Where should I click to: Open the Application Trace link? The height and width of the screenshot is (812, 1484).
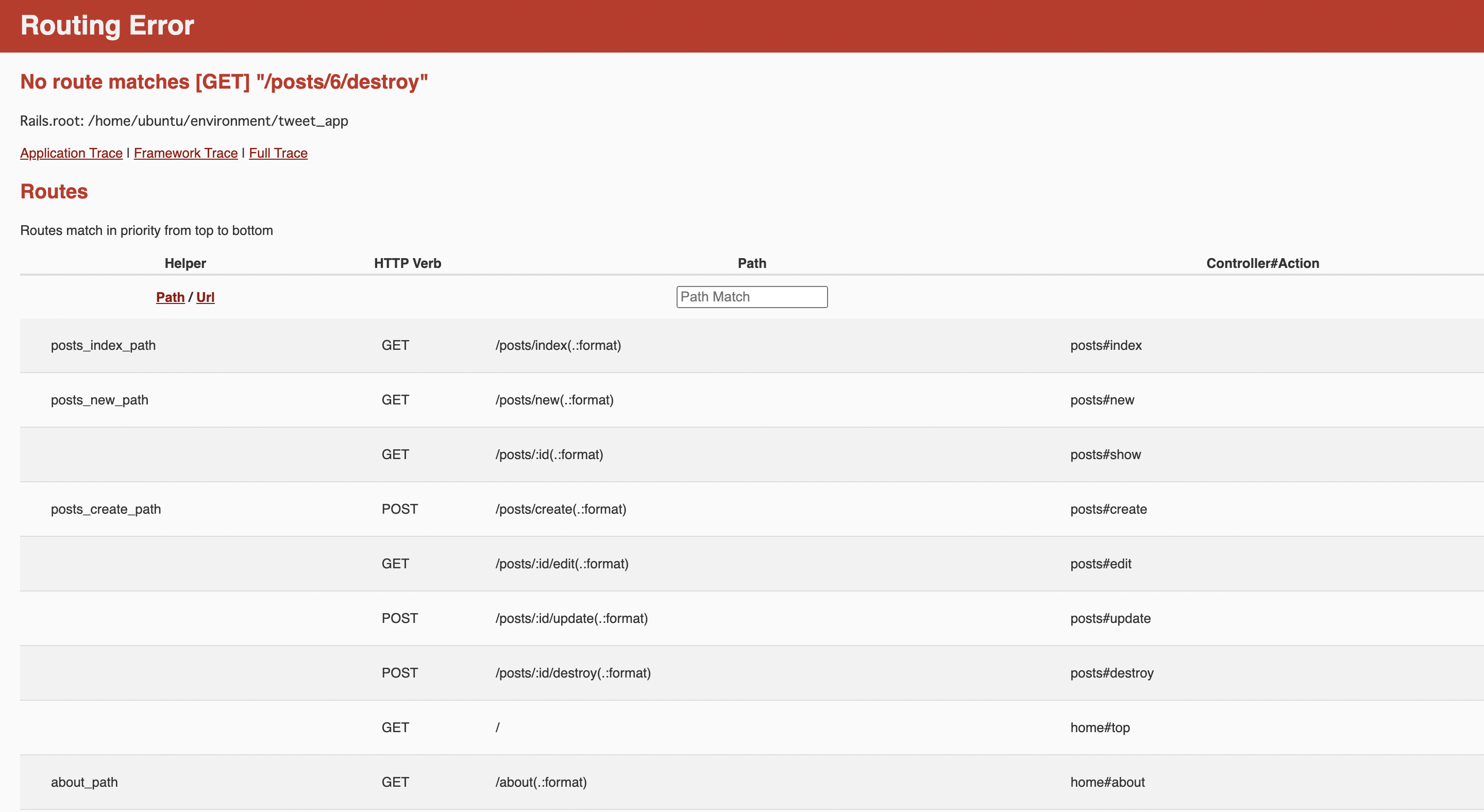point(72,153)
